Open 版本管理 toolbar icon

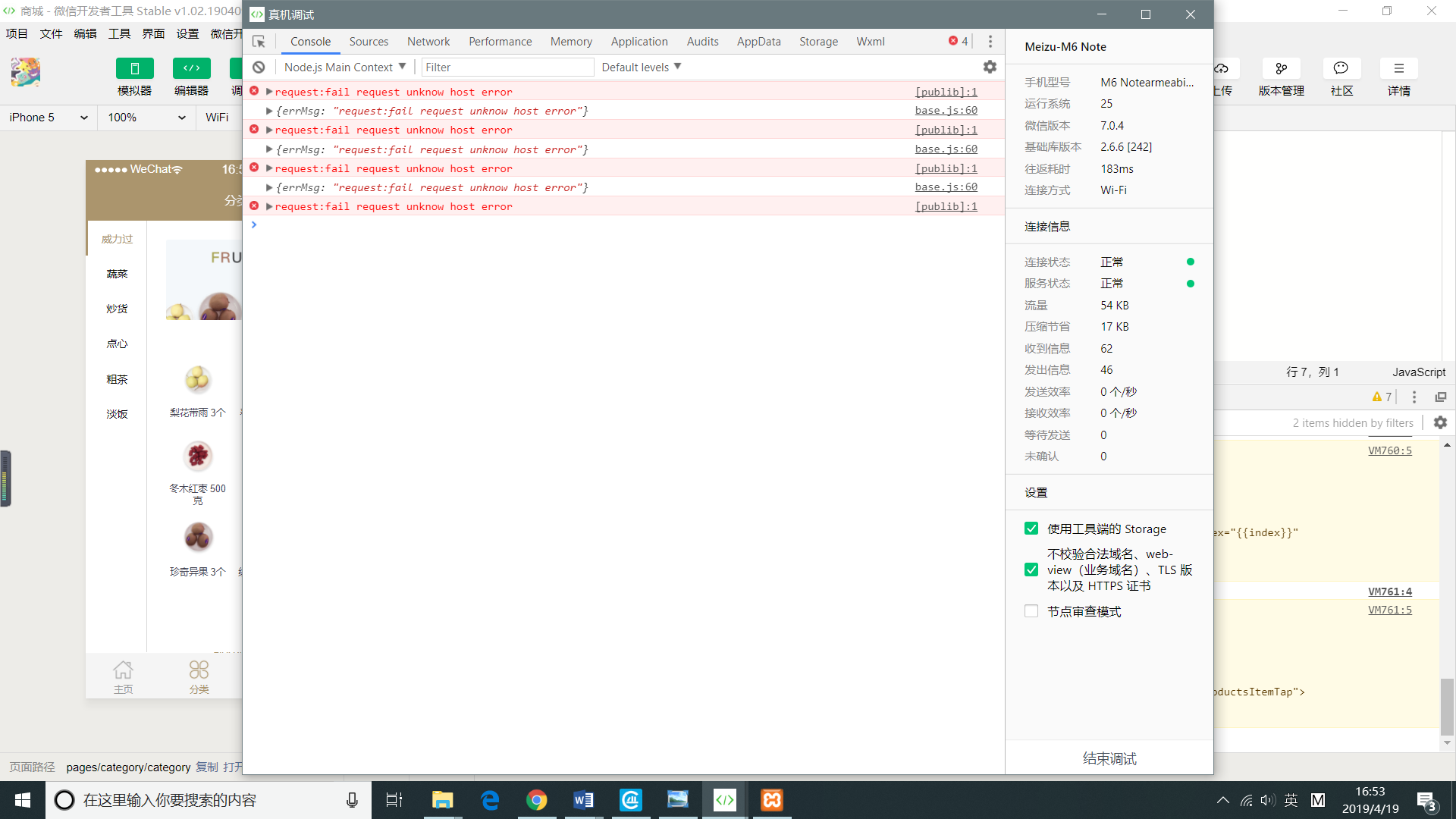tap(1281, 68)
